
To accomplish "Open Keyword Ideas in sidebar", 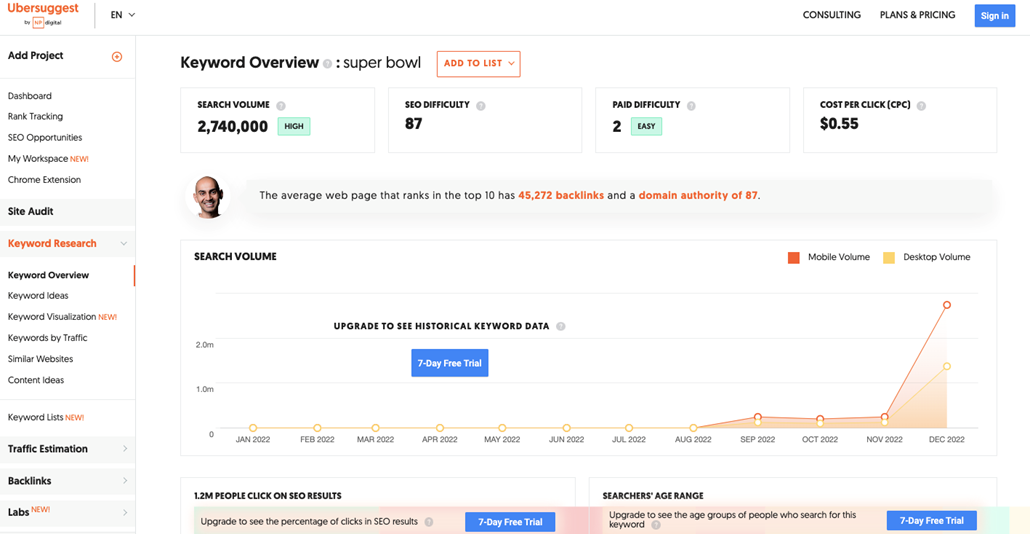I will click(x=38, y=296).
